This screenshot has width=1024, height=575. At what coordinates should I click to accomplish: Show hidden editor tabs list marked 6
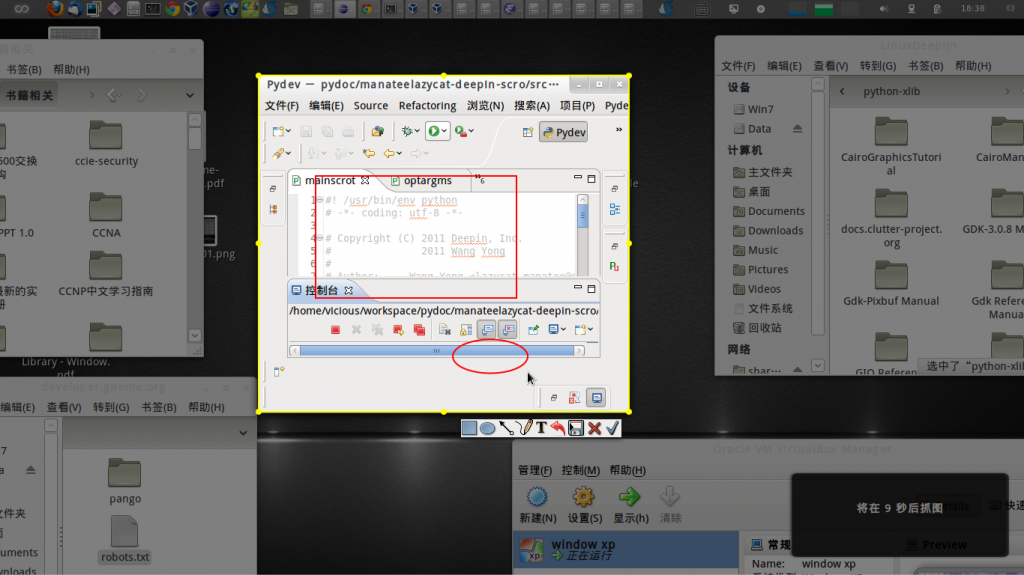pyautogui.click(x=480, y=179)
